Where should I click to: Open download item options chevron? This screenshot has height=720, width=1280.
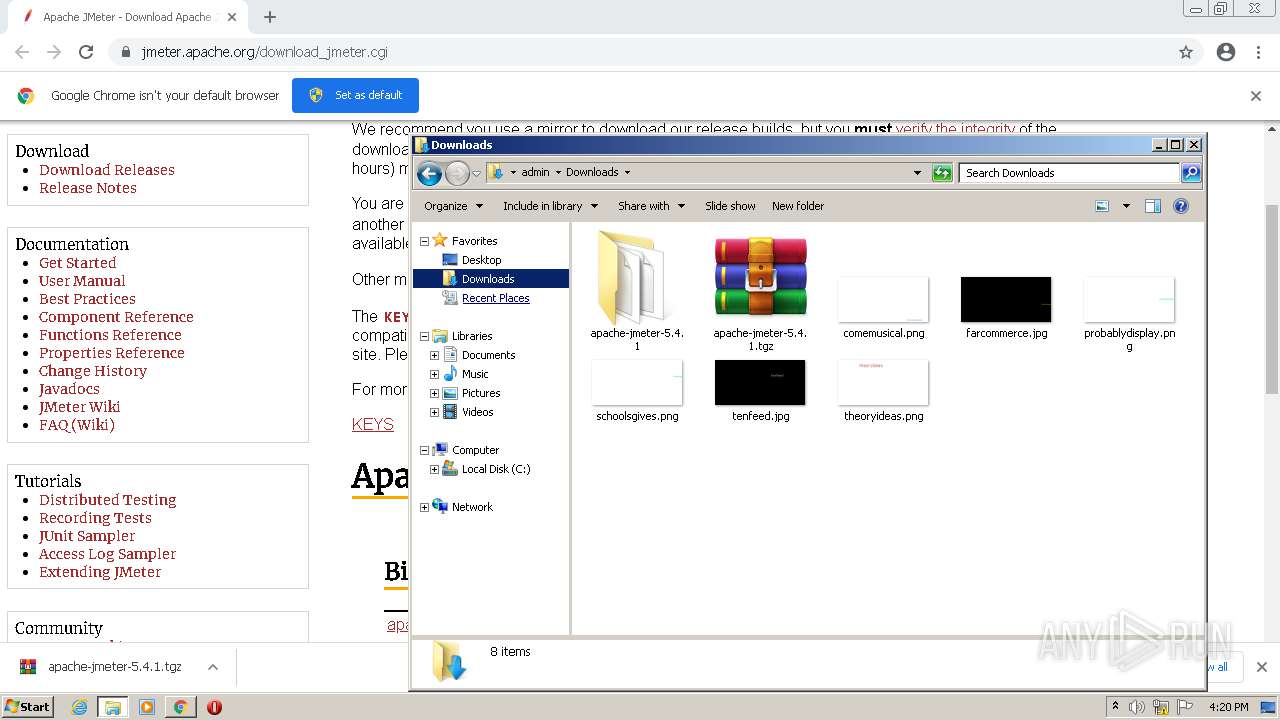212,667
